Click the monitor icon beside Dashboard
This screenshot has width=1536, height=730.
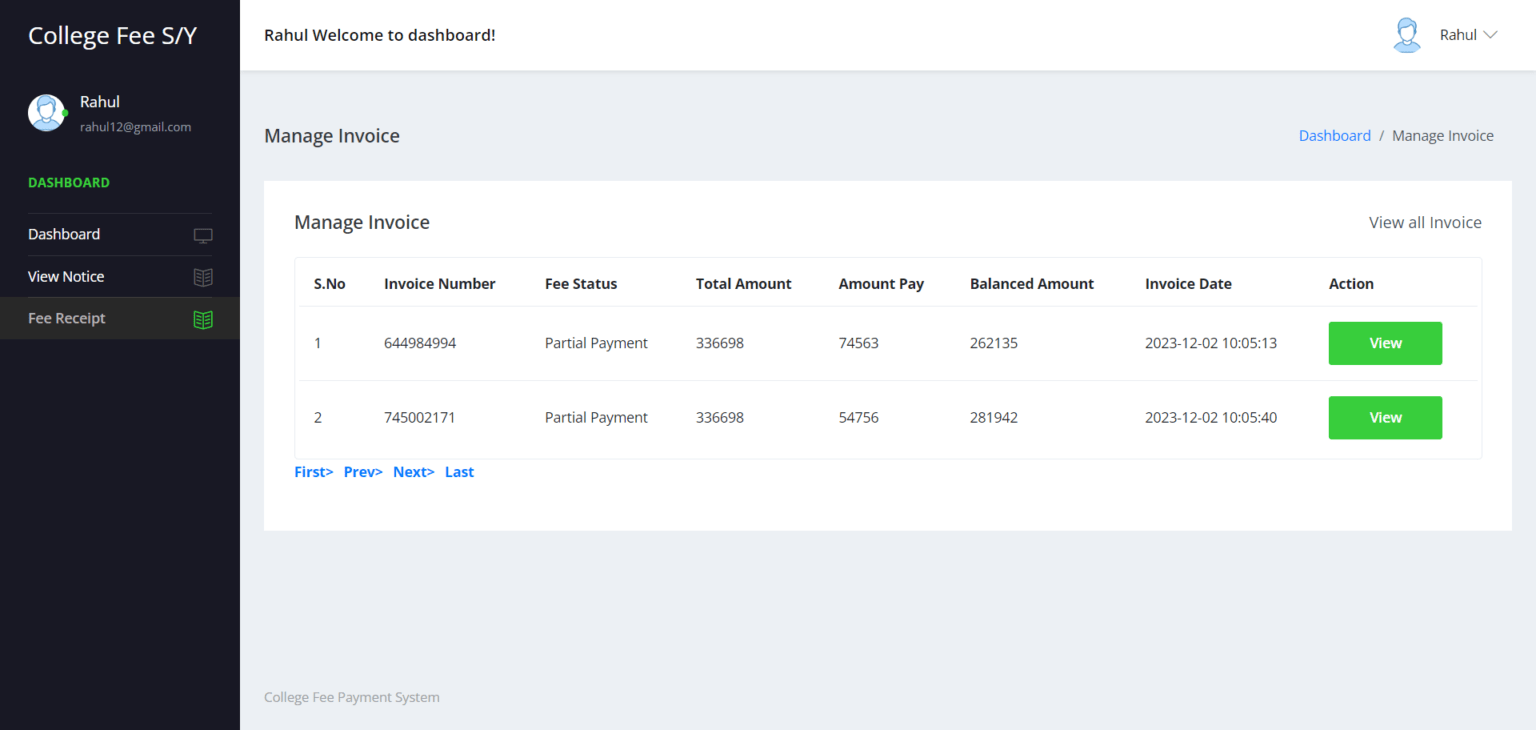(x=203, y=236)
